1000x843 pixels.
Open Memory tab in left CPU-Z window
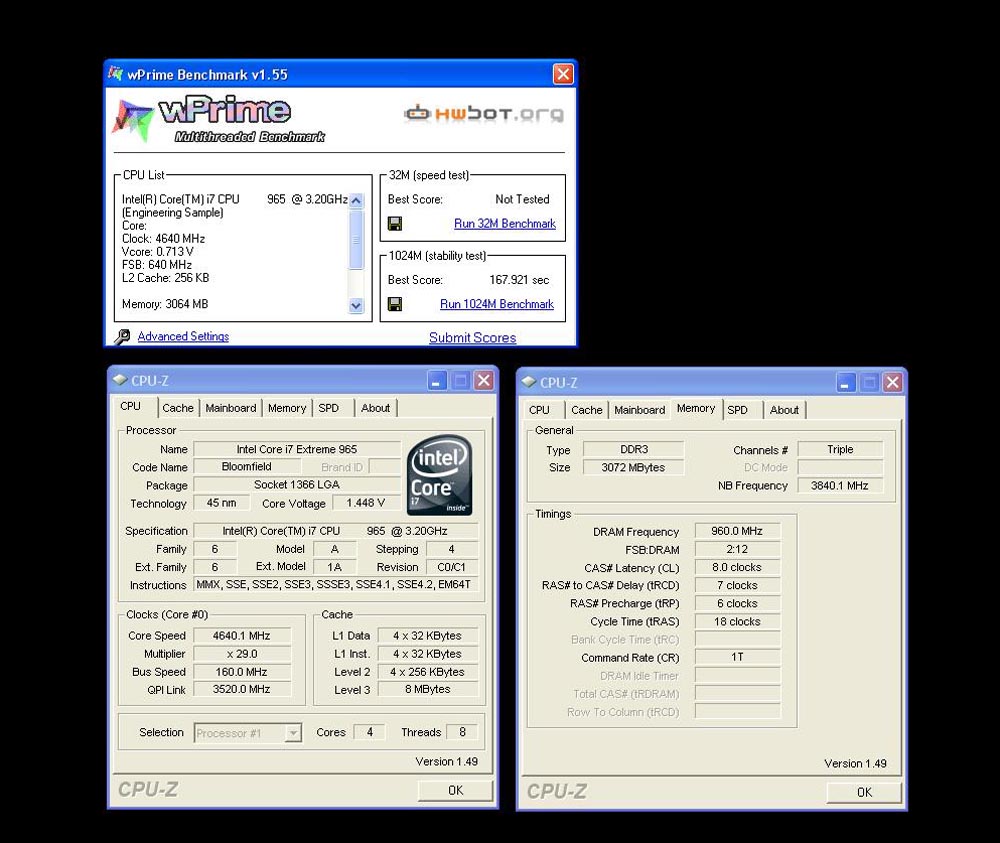click(287, 407)
